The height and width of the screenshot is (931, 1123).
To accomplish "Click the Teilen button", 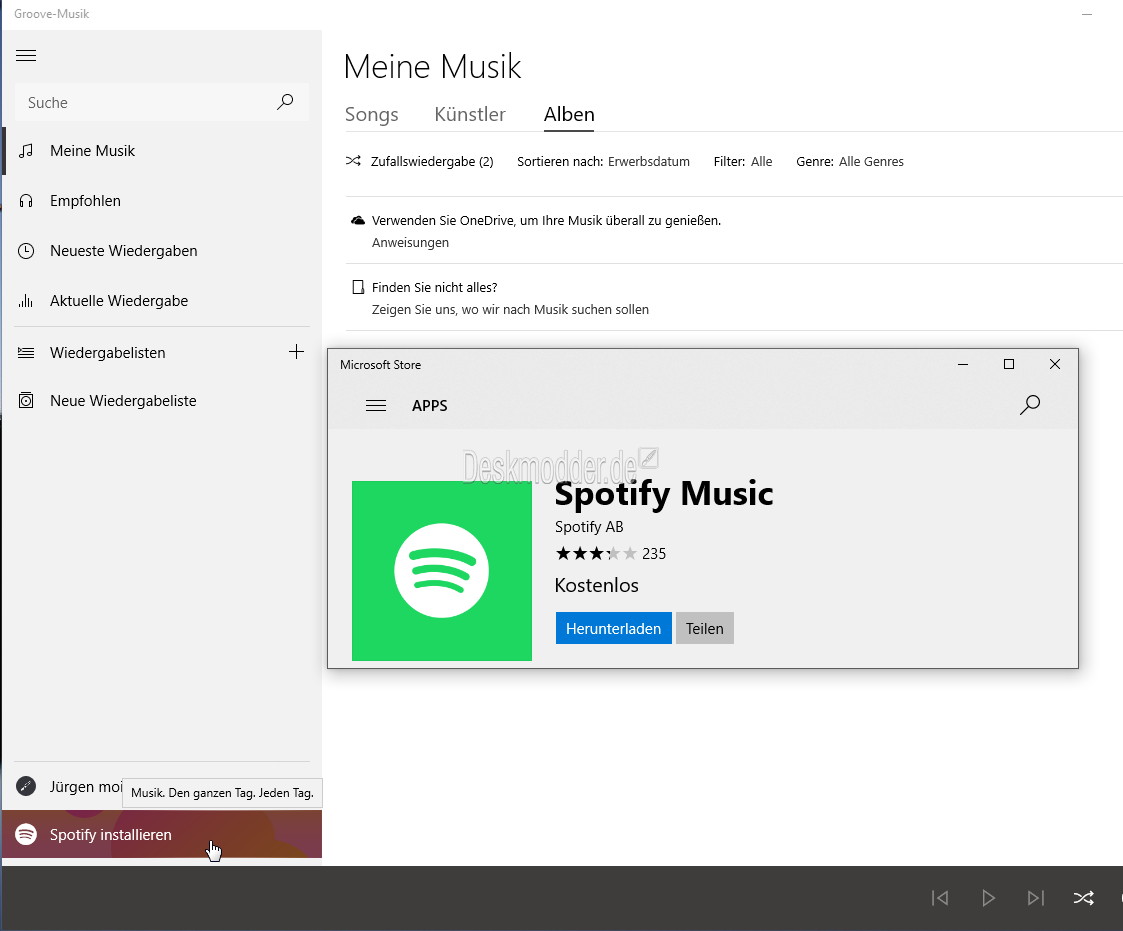I will pos(705,628).
